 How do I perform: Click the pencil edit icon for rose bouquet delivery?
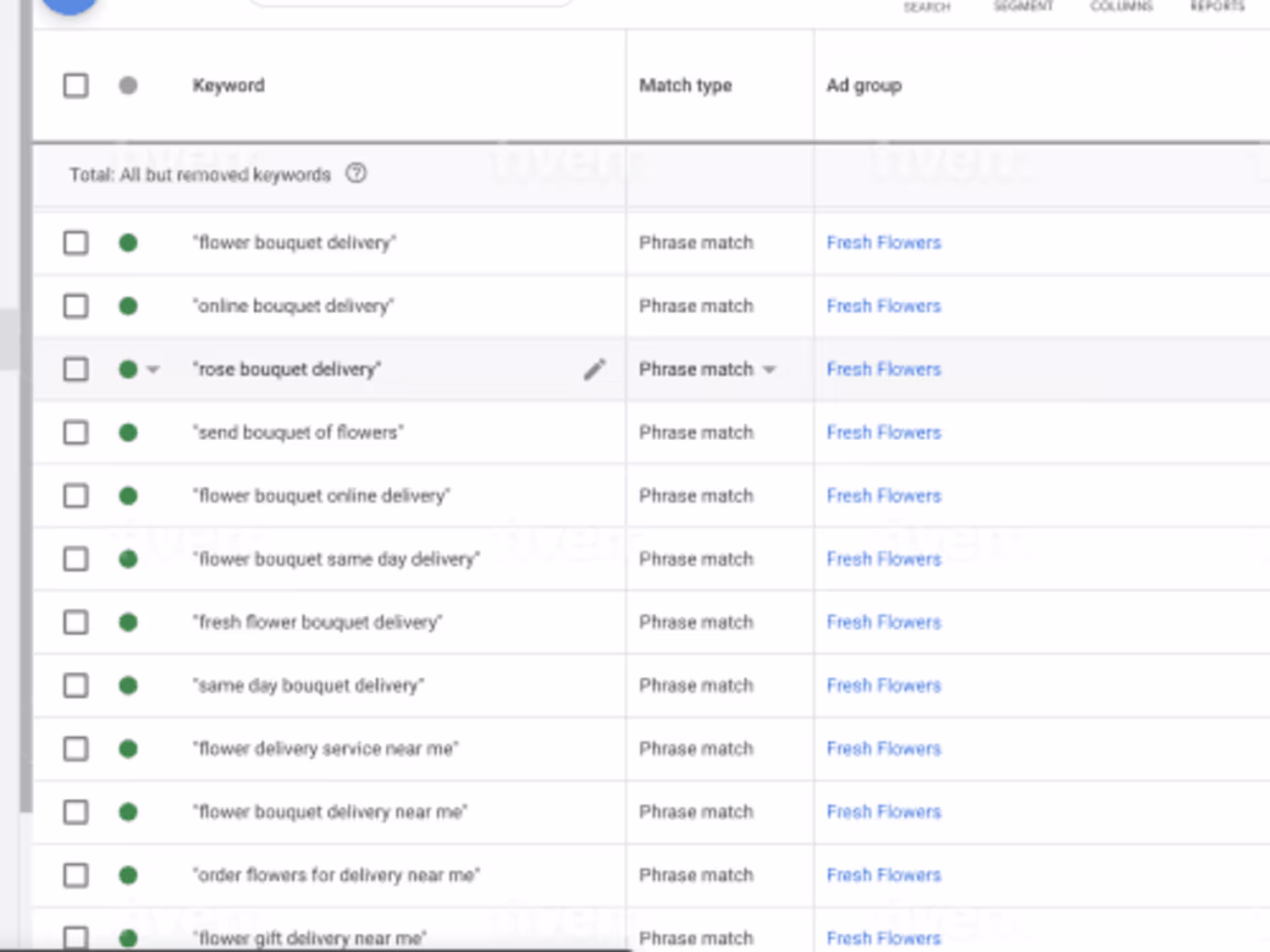pos(594,369)
